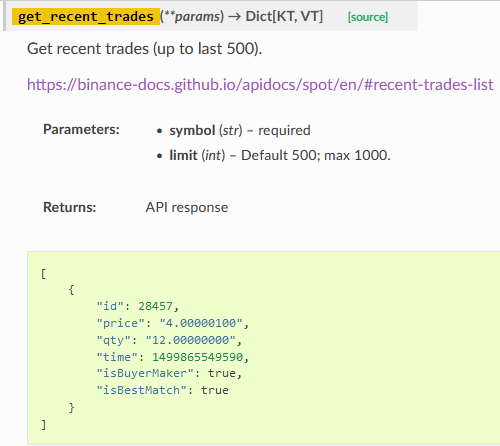This screenshot has width=500, height=446.
Task: Click the "Parameters:" label
Action: [x=81, y=129]
